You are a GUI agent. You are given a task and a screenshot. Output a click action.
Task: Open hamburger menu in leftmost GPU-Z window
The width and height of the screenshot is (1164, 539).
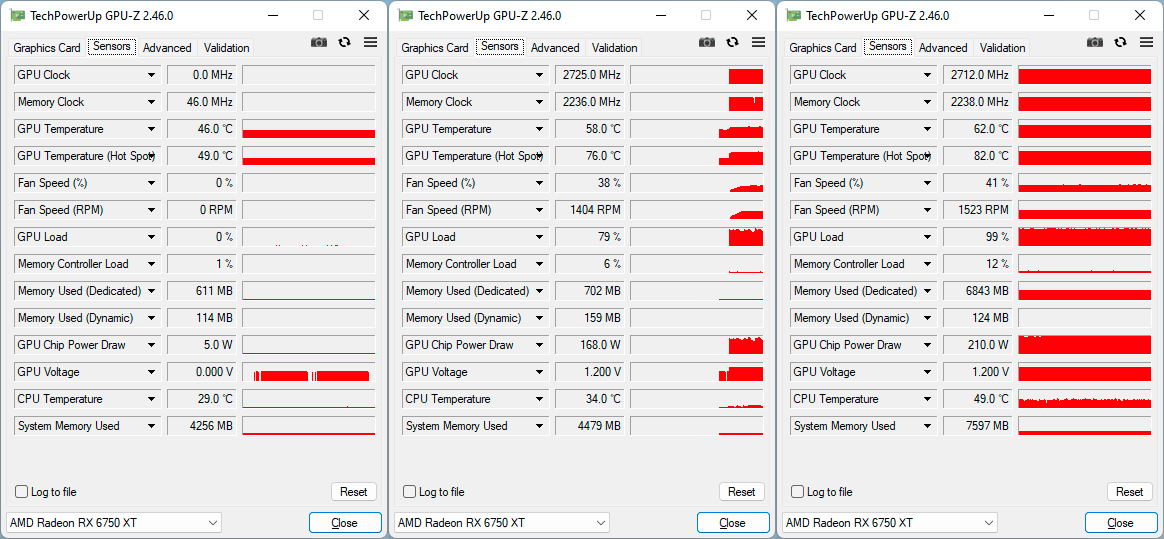click(x=370, y=42)
